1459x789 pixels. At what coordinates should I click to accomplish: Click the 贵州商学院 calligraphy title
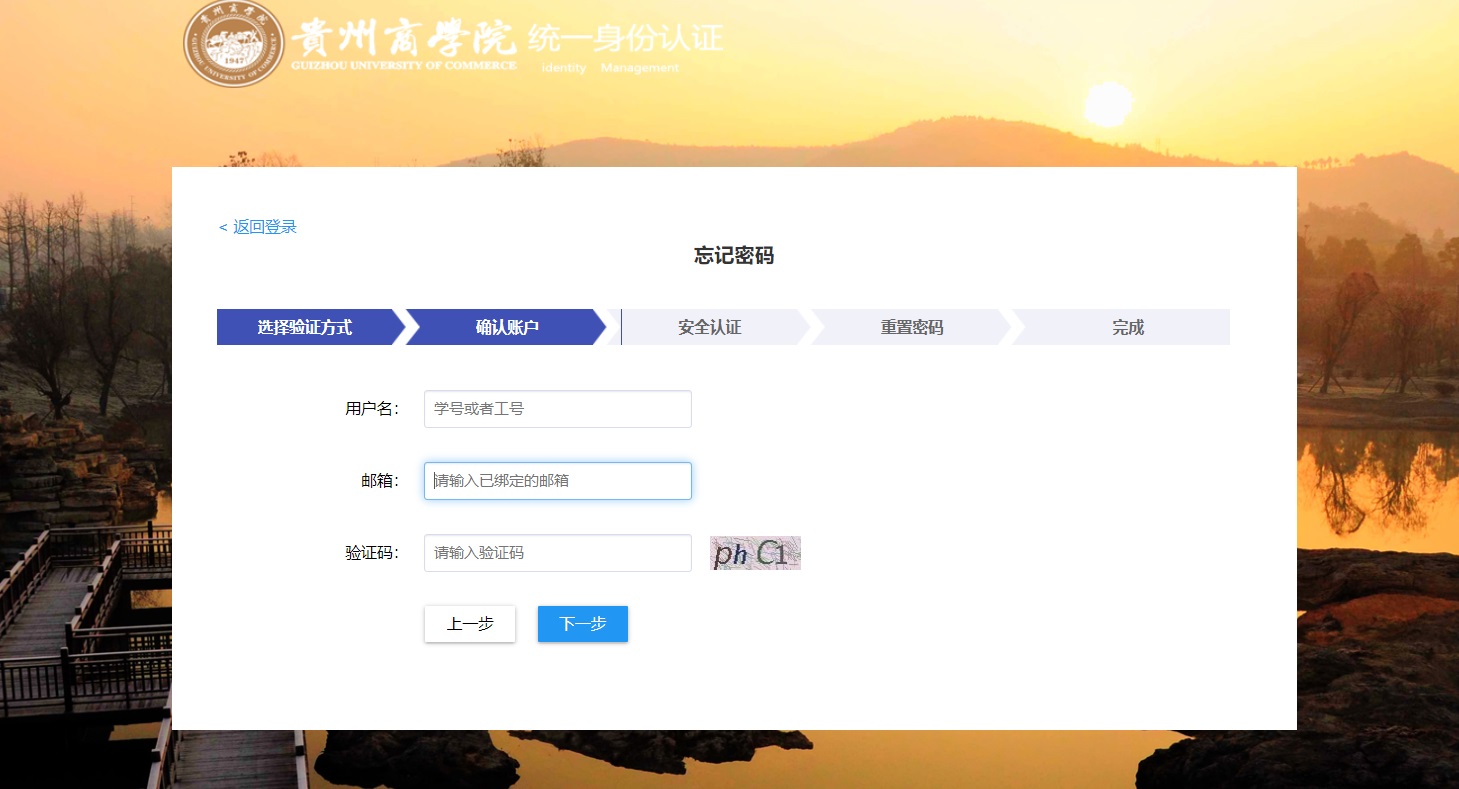point(403,40)
